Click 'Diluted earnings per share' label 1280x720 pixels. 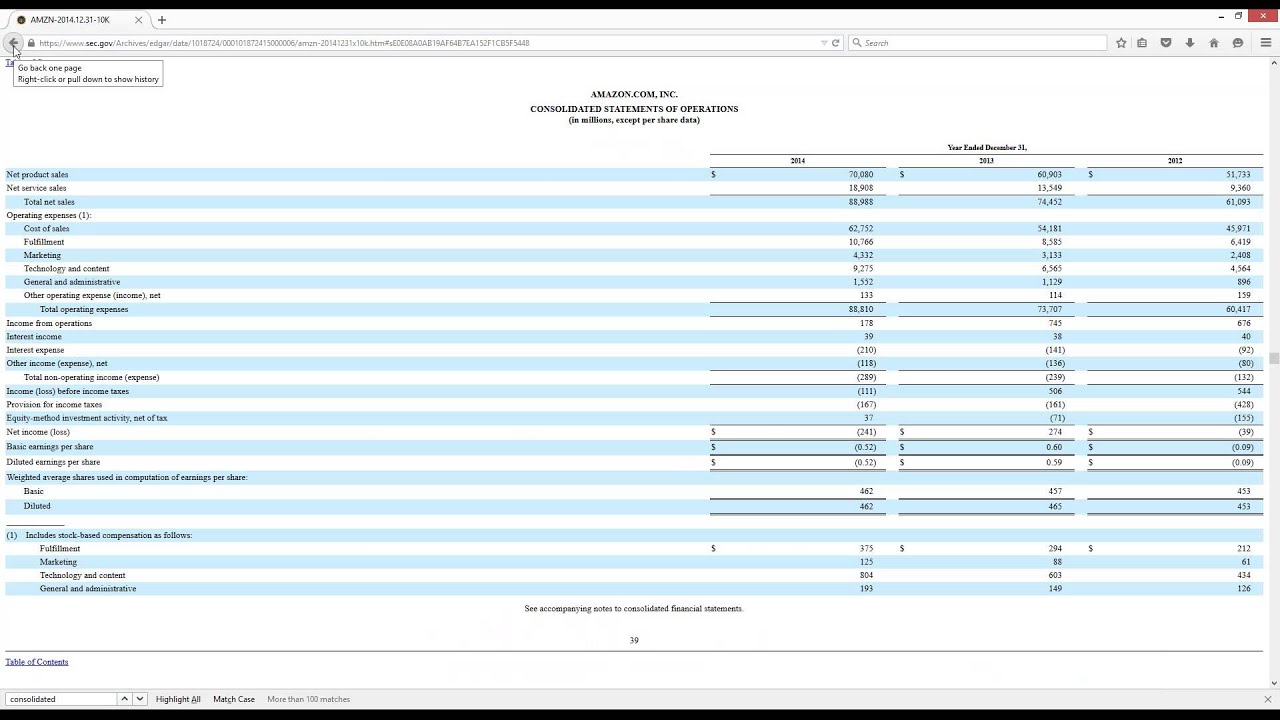(53, 462)
